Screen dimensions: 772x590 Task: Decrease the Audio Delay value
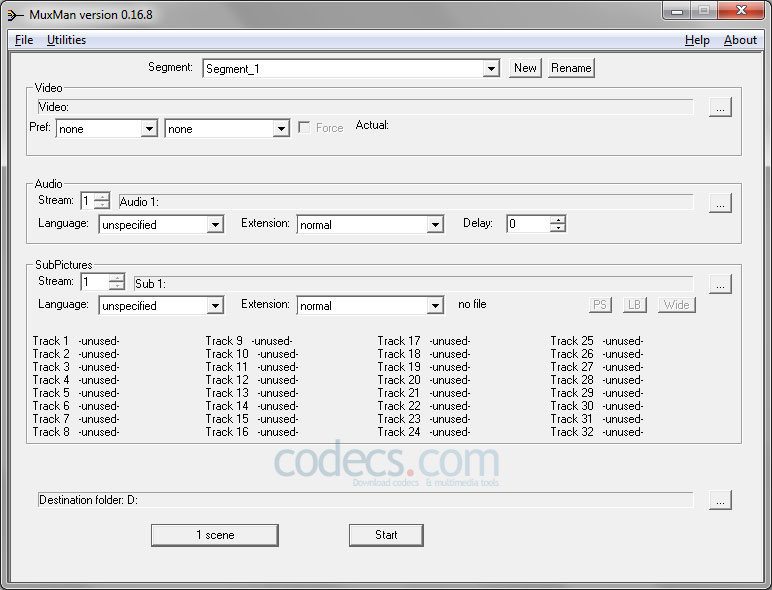pyautogui.click(x=557, y=228)
